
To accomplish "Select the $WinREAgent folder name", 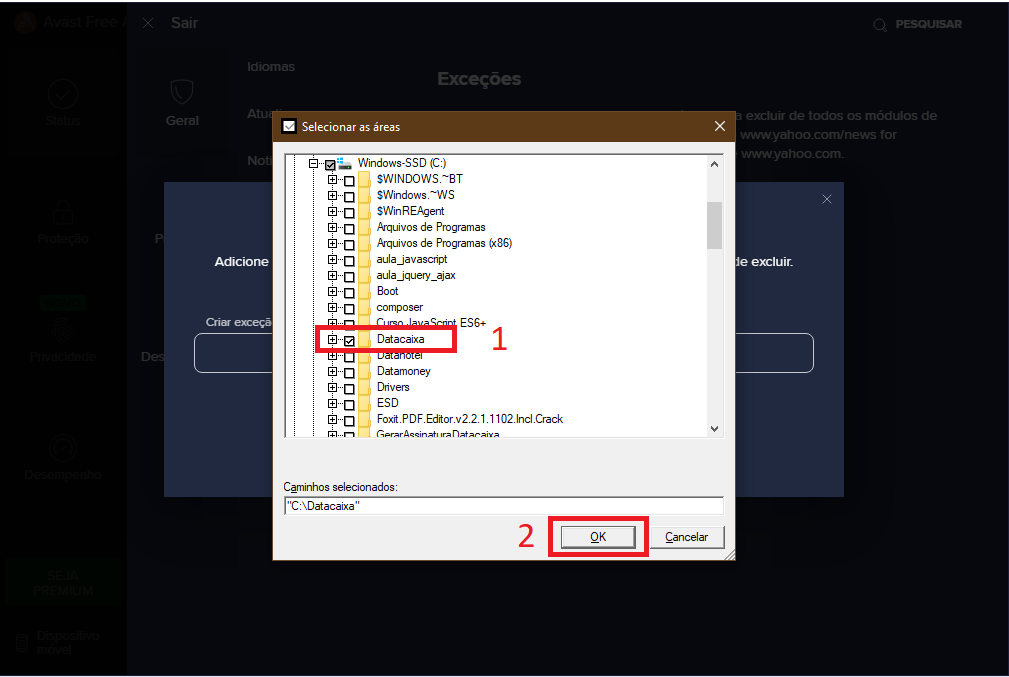I will 410,211.
